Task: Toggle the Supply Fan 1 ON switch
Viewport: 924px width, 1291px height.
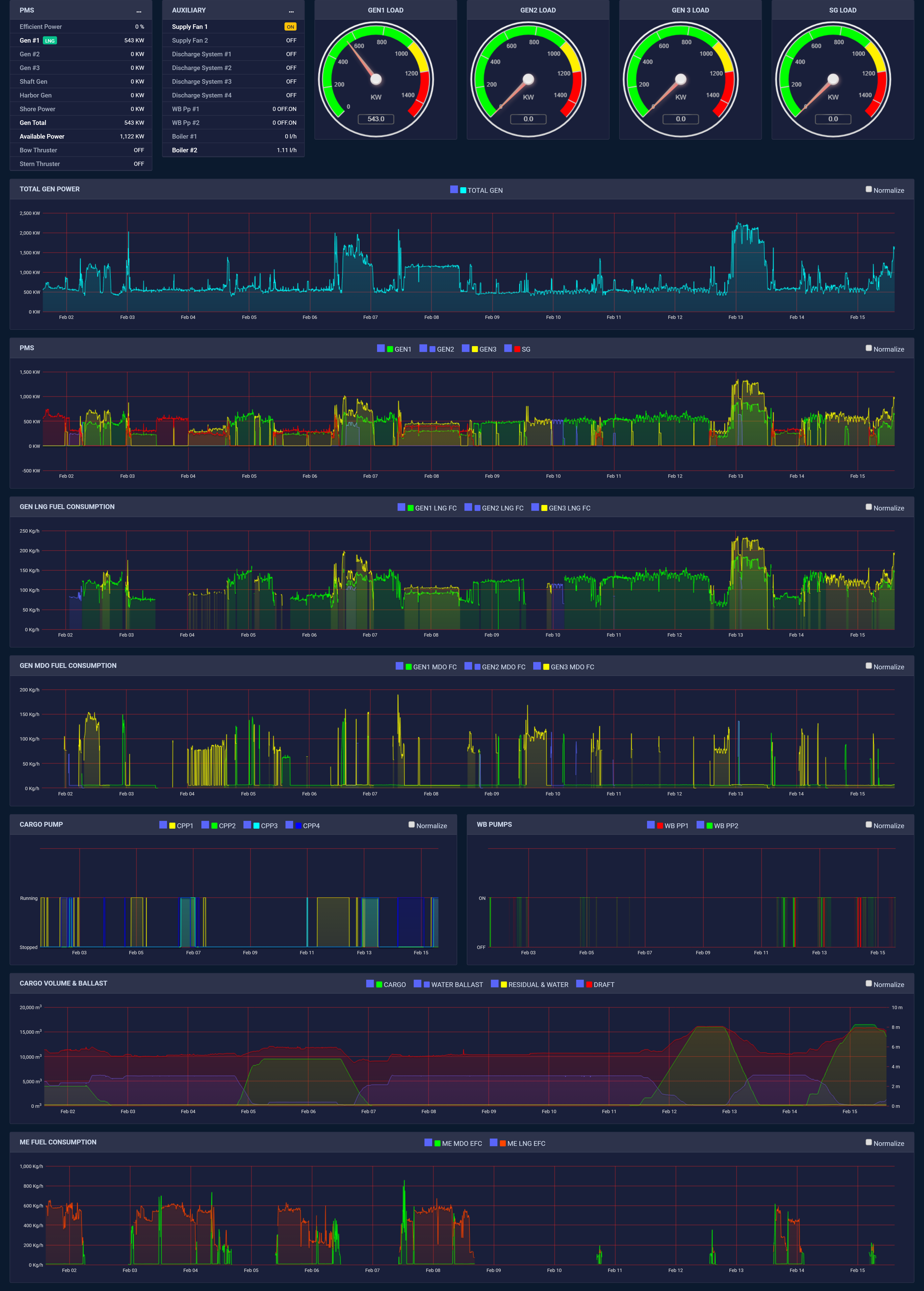Action: click(291, 26)
